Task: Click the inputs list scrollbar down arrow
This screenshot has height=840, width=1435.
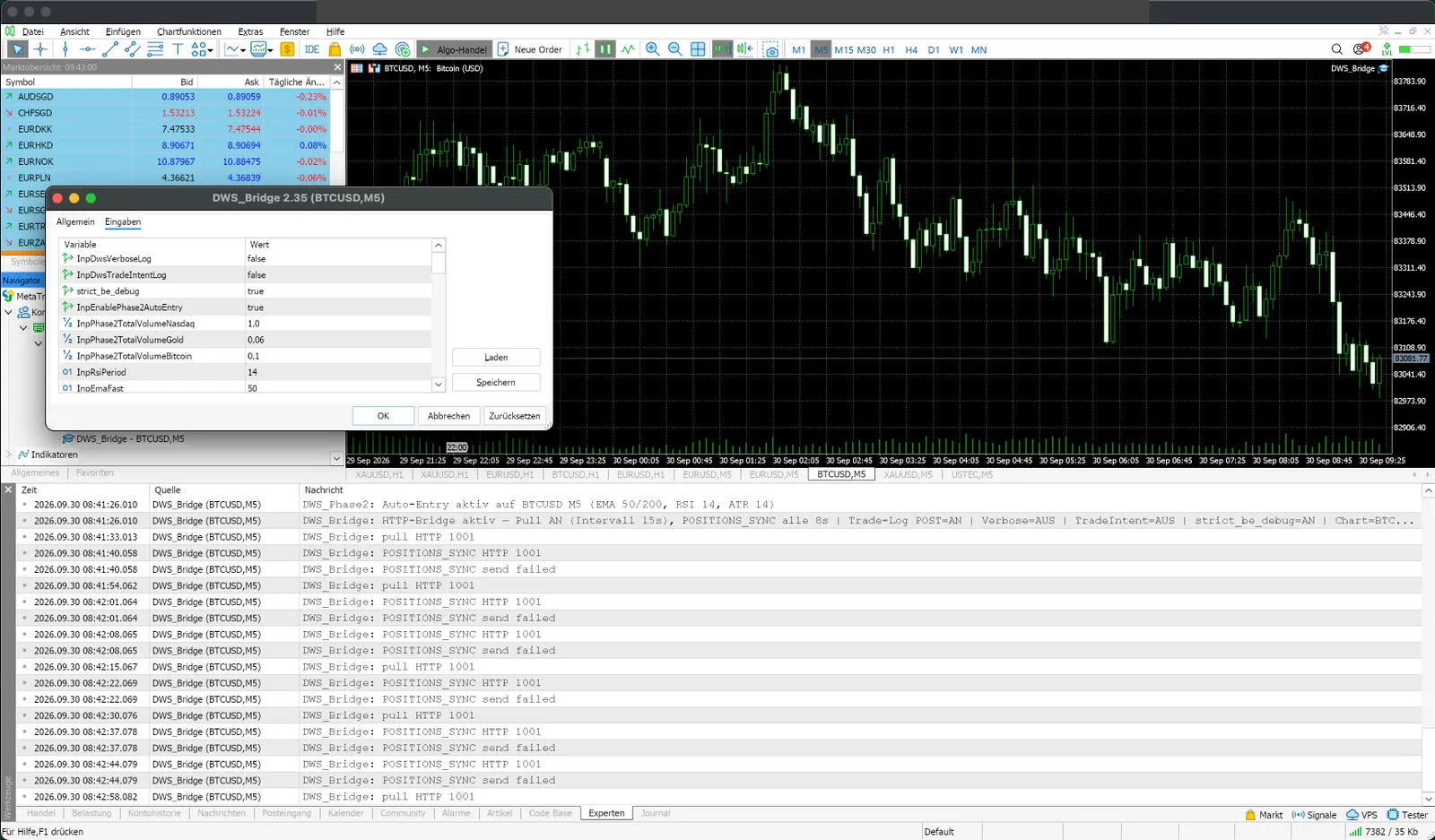Action: [439, 385]
